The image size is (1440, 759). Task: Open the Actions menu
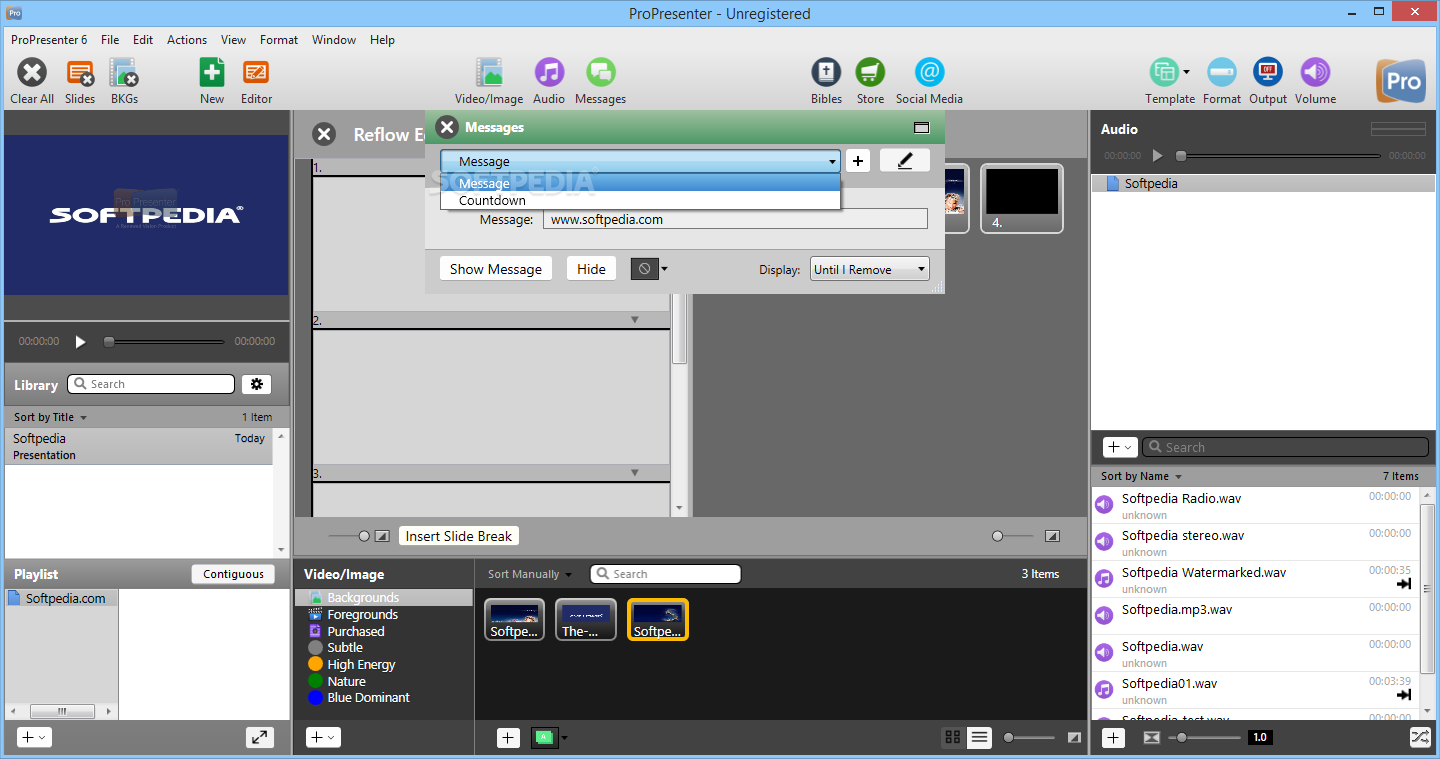pyautogui.click(x=187, y=40)
